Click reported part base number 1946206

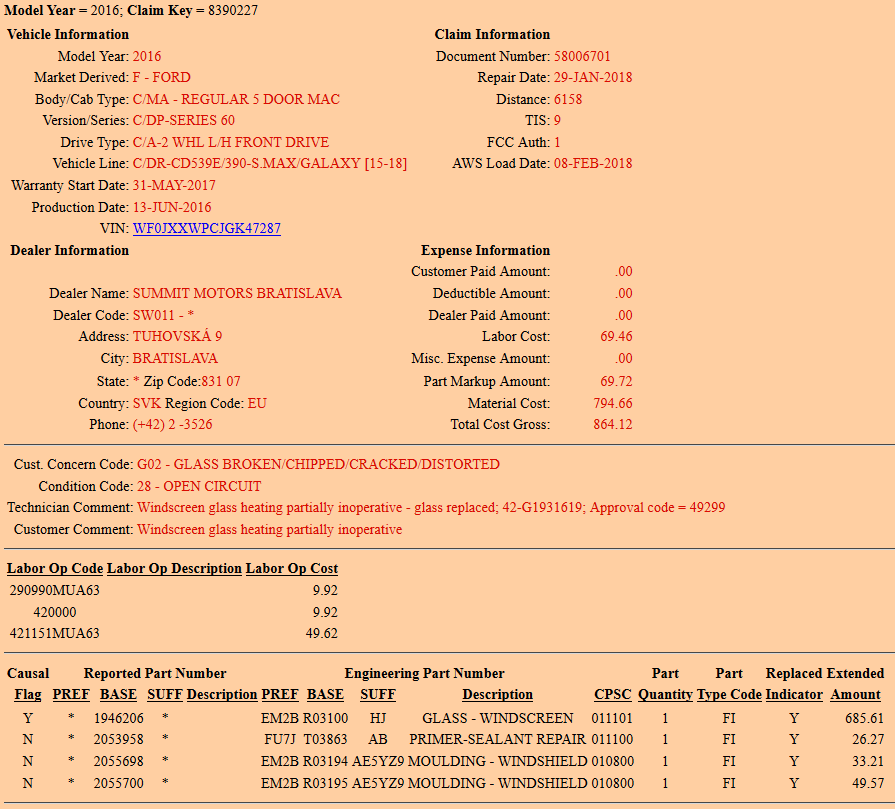(119, 718)
